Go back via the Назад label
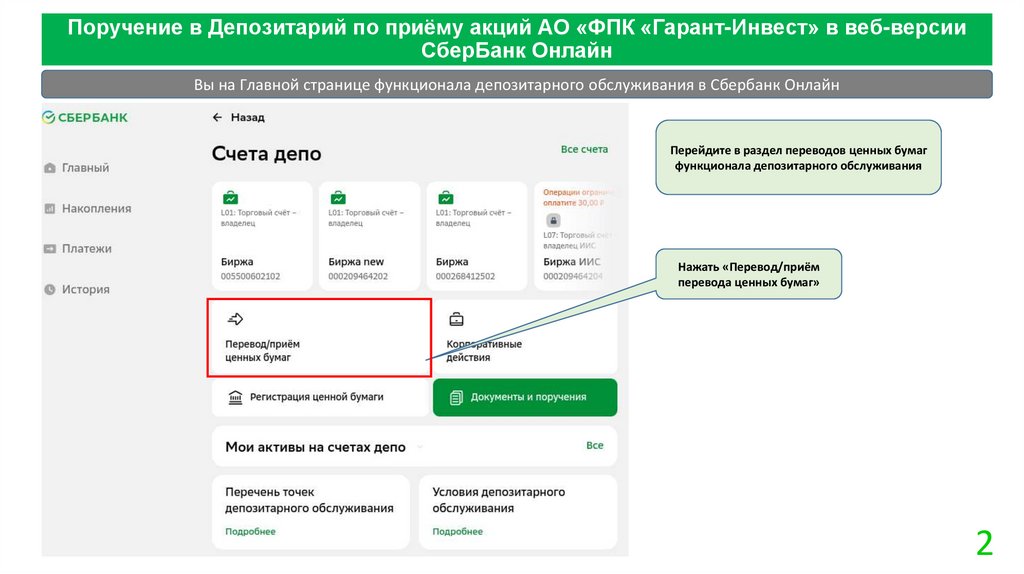 click(248, 118)
